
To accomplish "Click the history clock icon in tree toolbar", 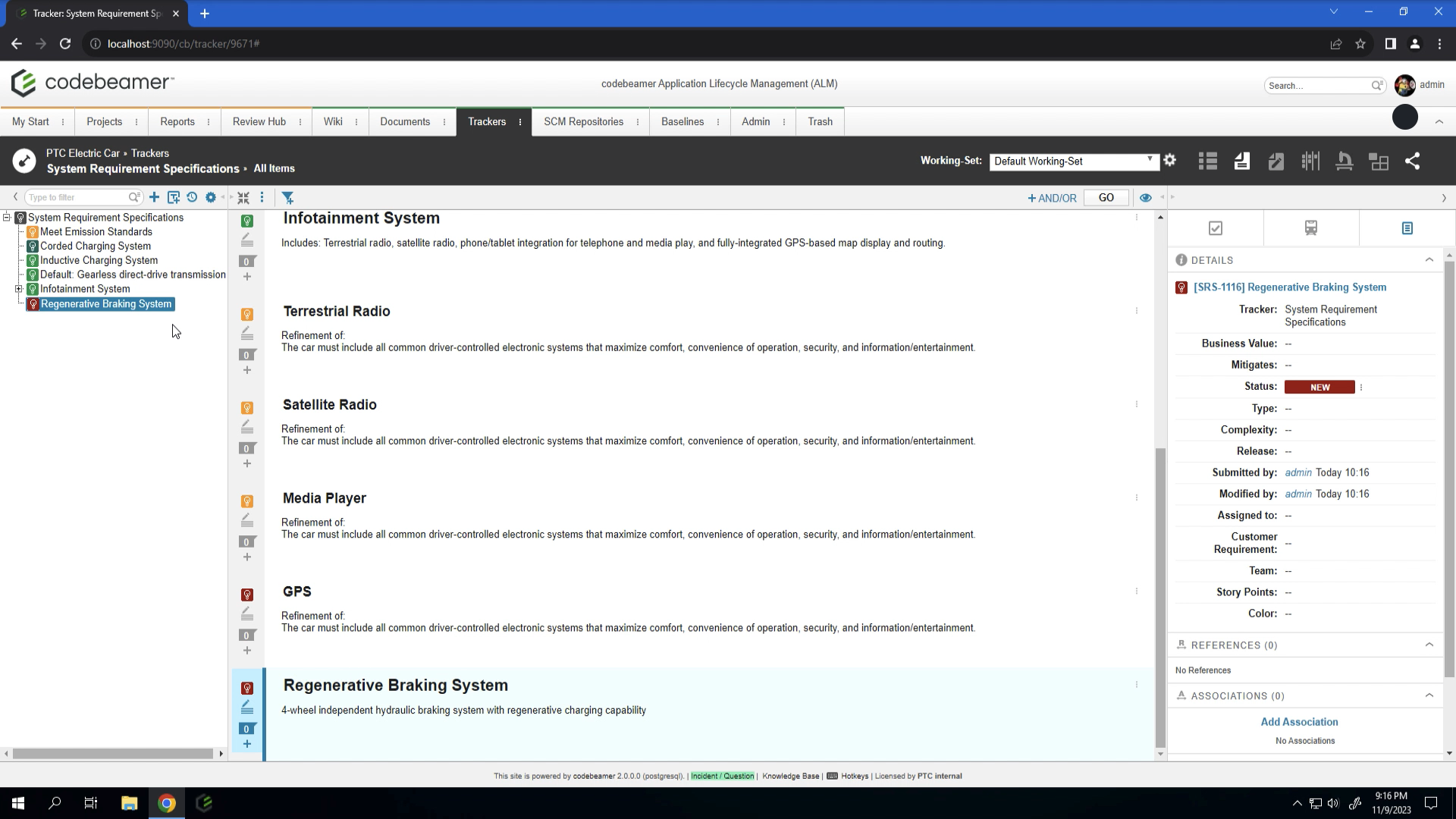I will click(x=192, y=197).
